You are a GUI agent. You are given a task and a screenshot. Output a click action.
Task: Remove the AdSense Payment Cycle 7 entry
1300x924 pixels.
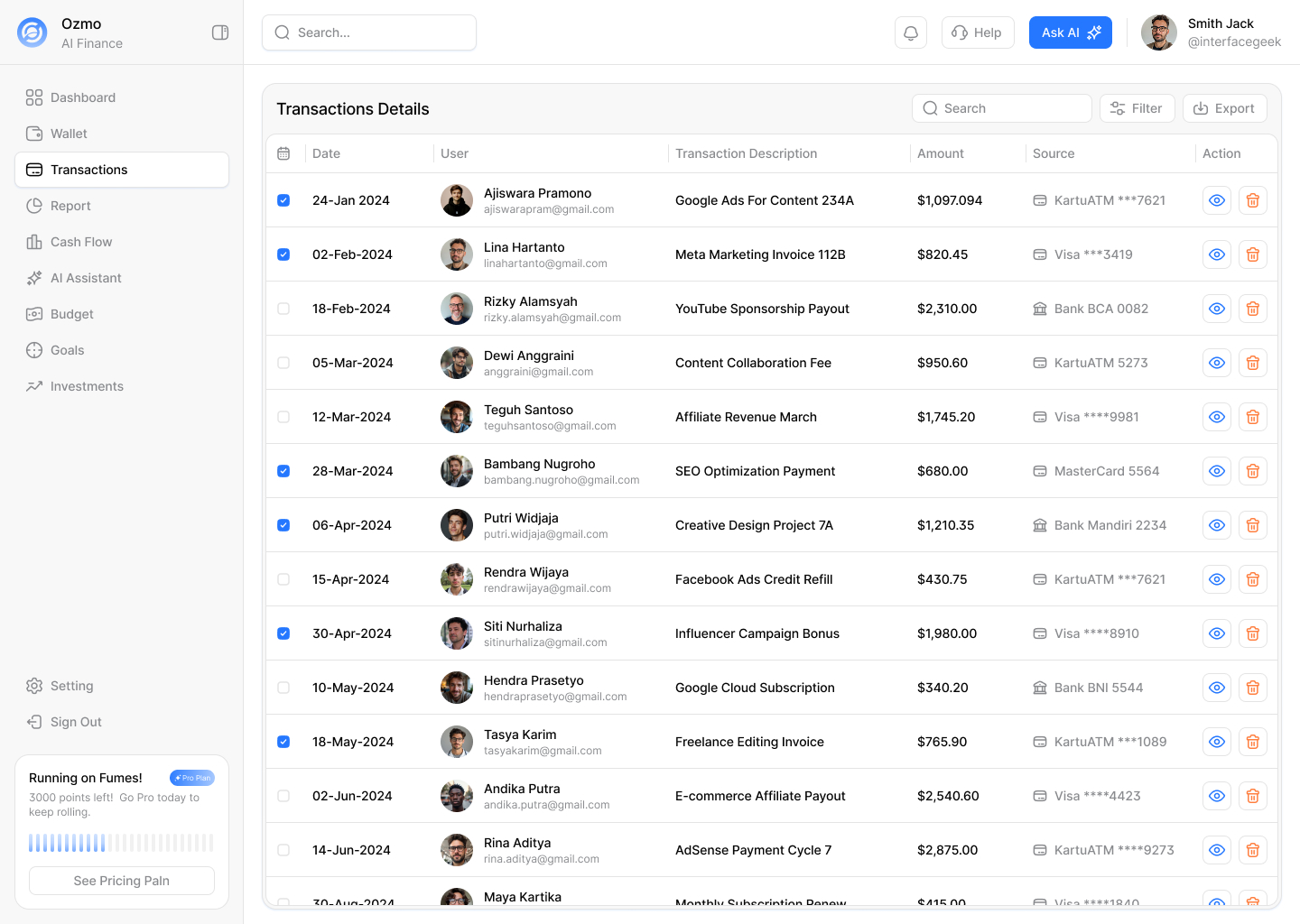tap(1252, 850)
